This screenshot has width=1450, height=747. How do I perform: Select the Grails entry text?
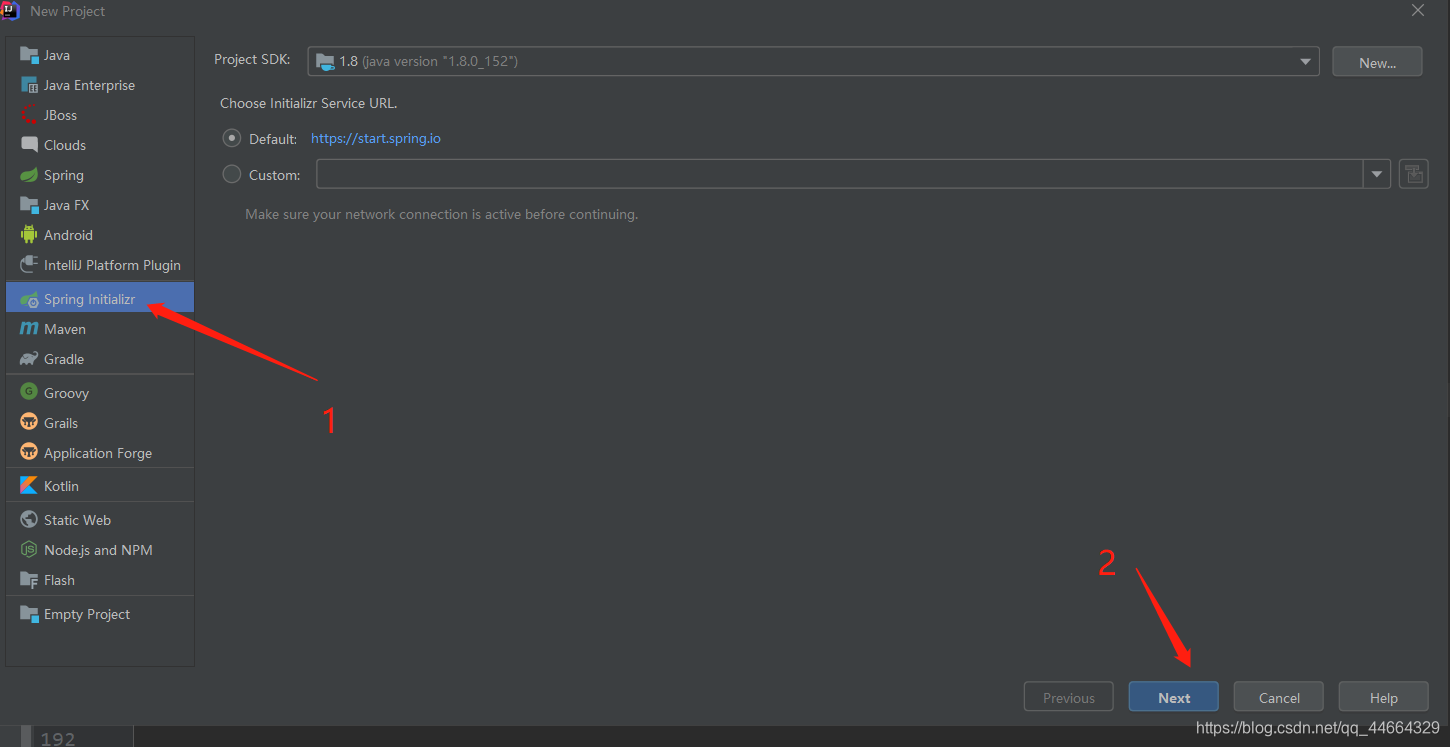click(x=61, y=423)
